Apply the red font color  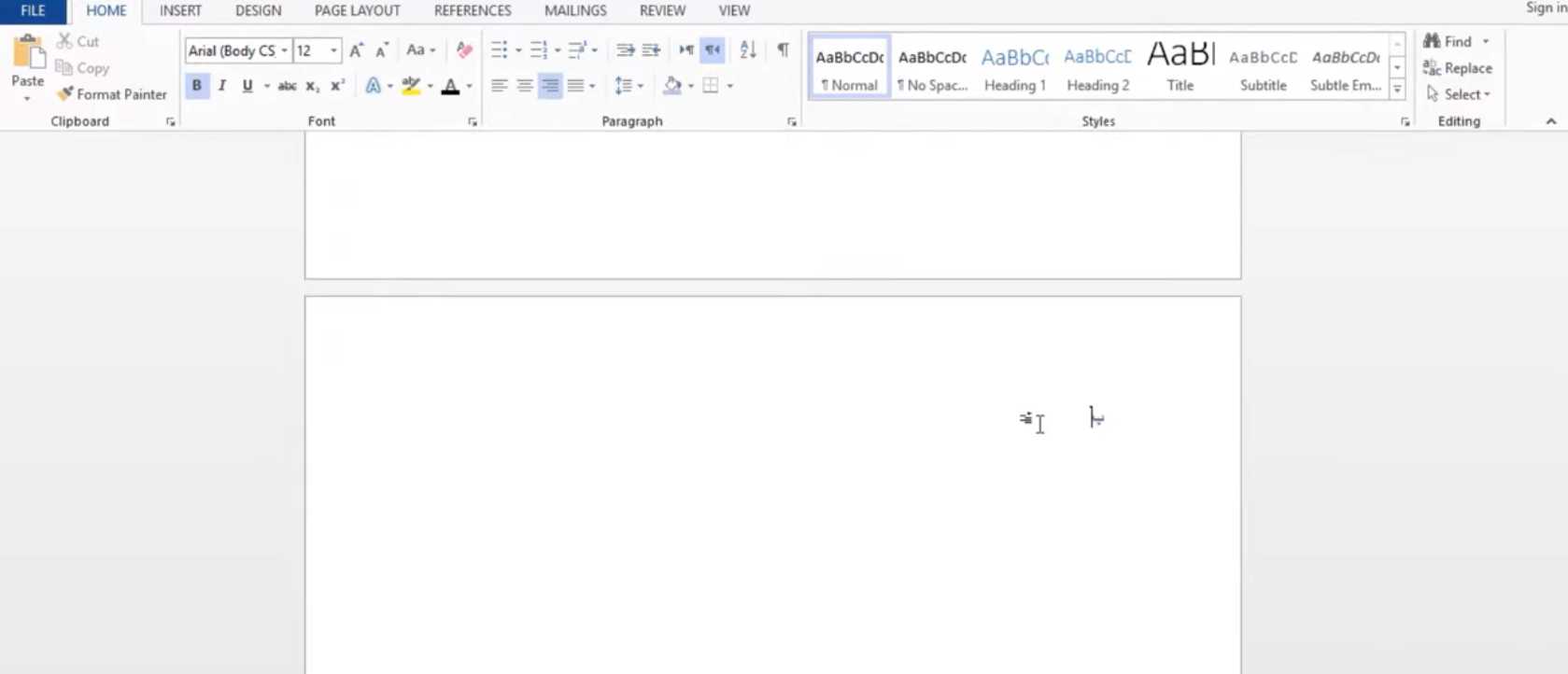[x=450, y=86]
